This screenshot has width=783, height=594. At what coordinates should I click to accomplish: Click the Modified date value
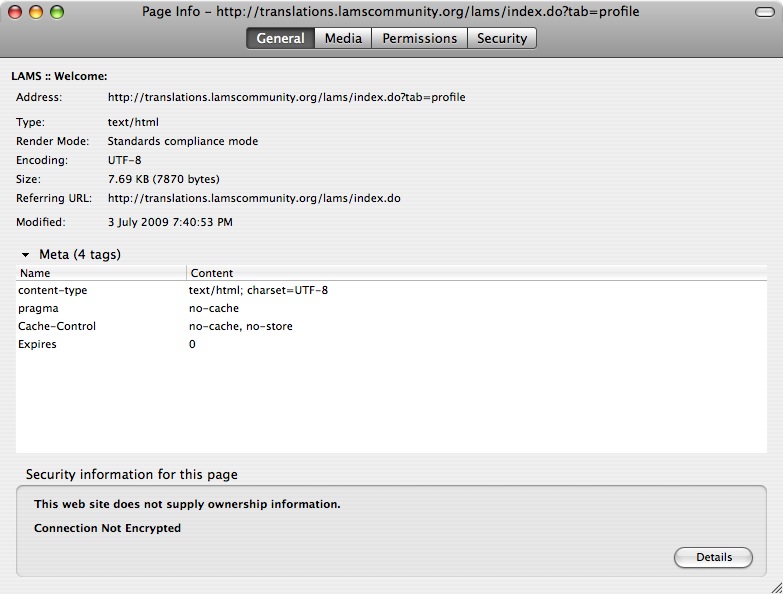point(170,222)
